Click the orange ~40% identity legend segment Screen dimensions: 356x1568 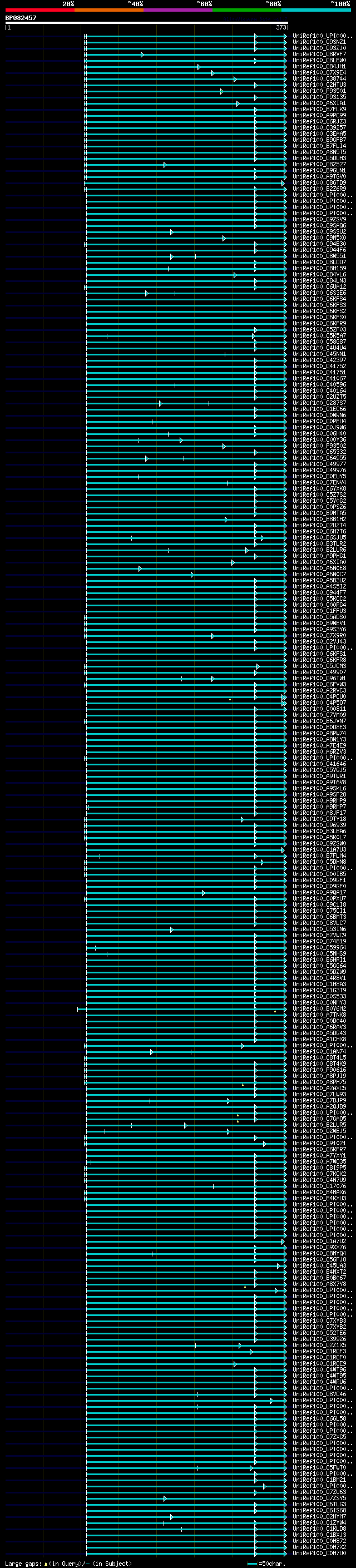(109, 10)
